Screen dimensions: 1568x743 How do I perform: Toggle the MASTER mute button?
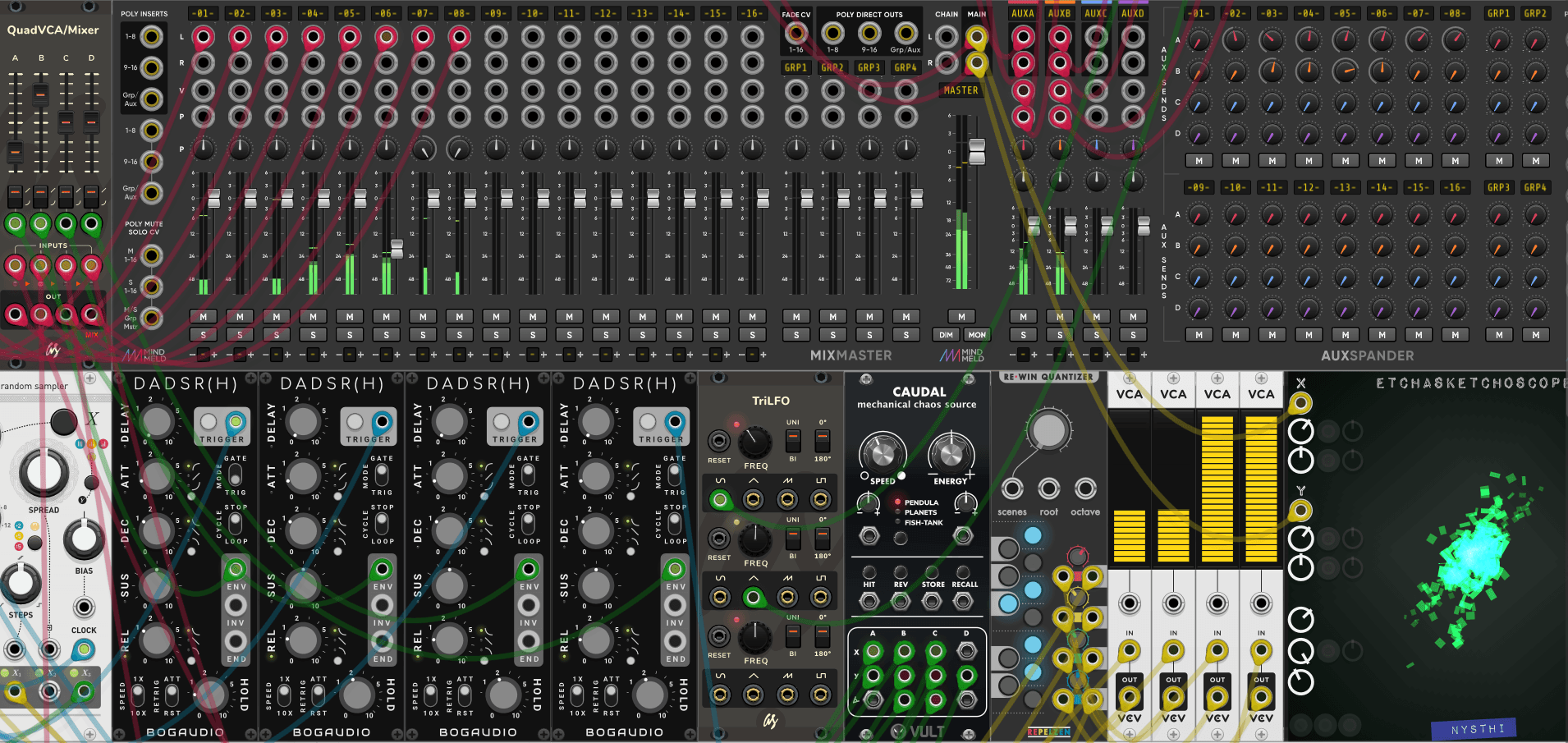(x=961, y=317)
